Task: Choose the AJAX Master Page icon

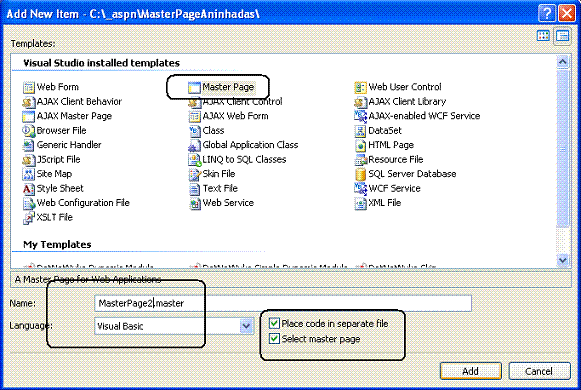Action: click(x=29, y=116)
